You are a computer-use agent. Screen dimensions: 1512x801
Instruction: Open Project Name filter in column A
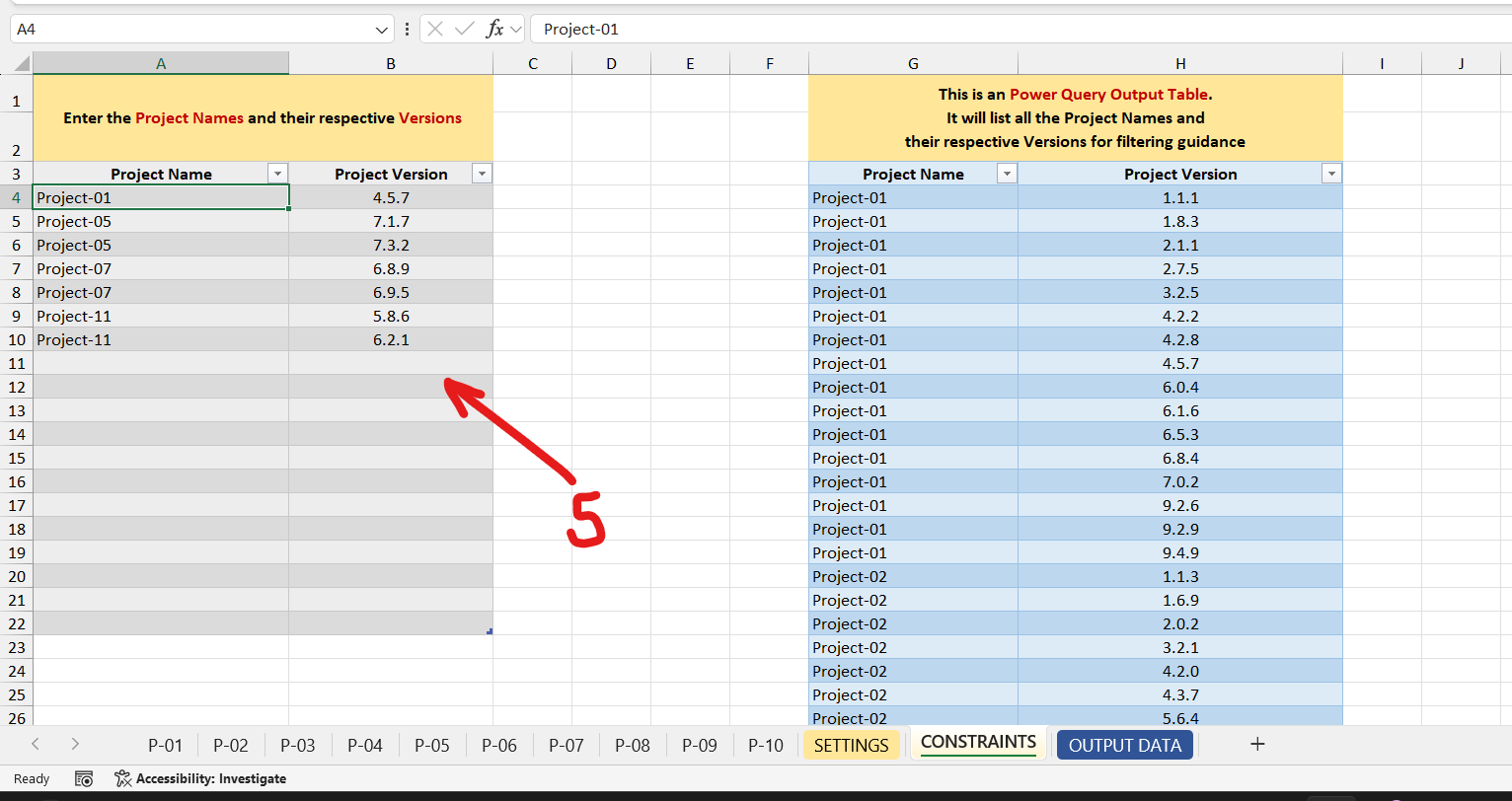pyautogui.click(x=277, y=174)
